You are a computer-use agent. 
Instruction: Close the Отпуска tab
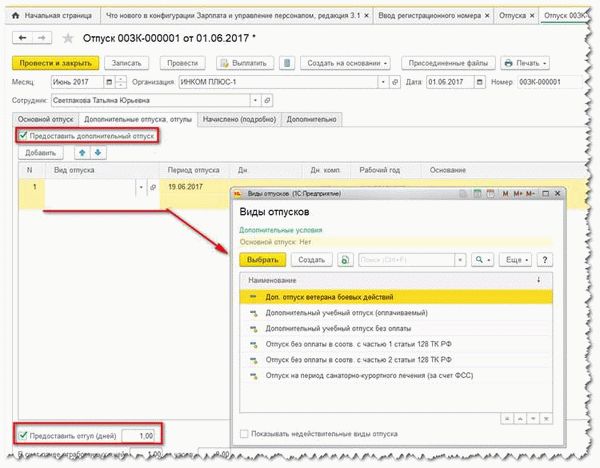532,16
